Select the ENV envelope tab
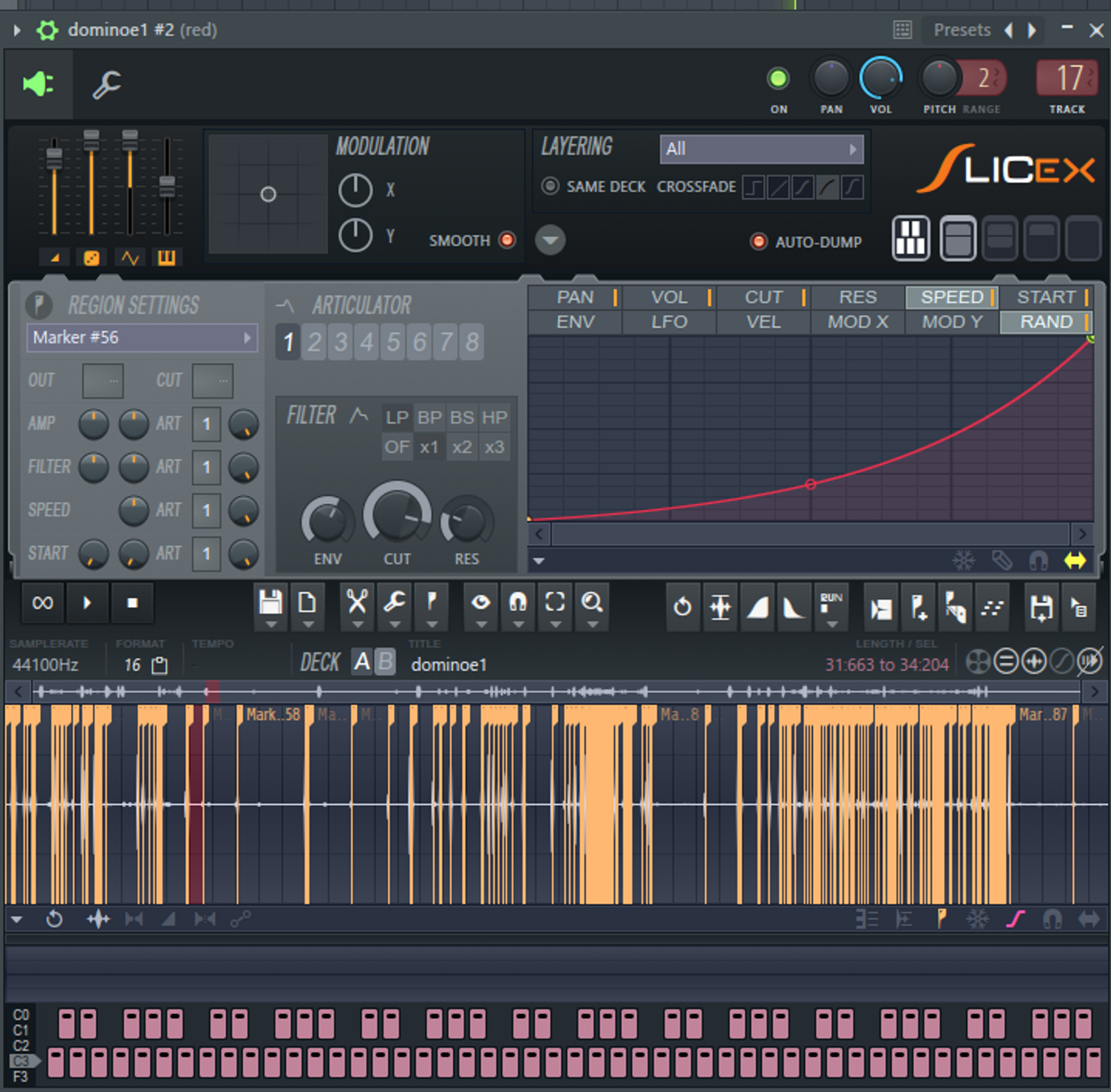 click(x=575, y=322)
